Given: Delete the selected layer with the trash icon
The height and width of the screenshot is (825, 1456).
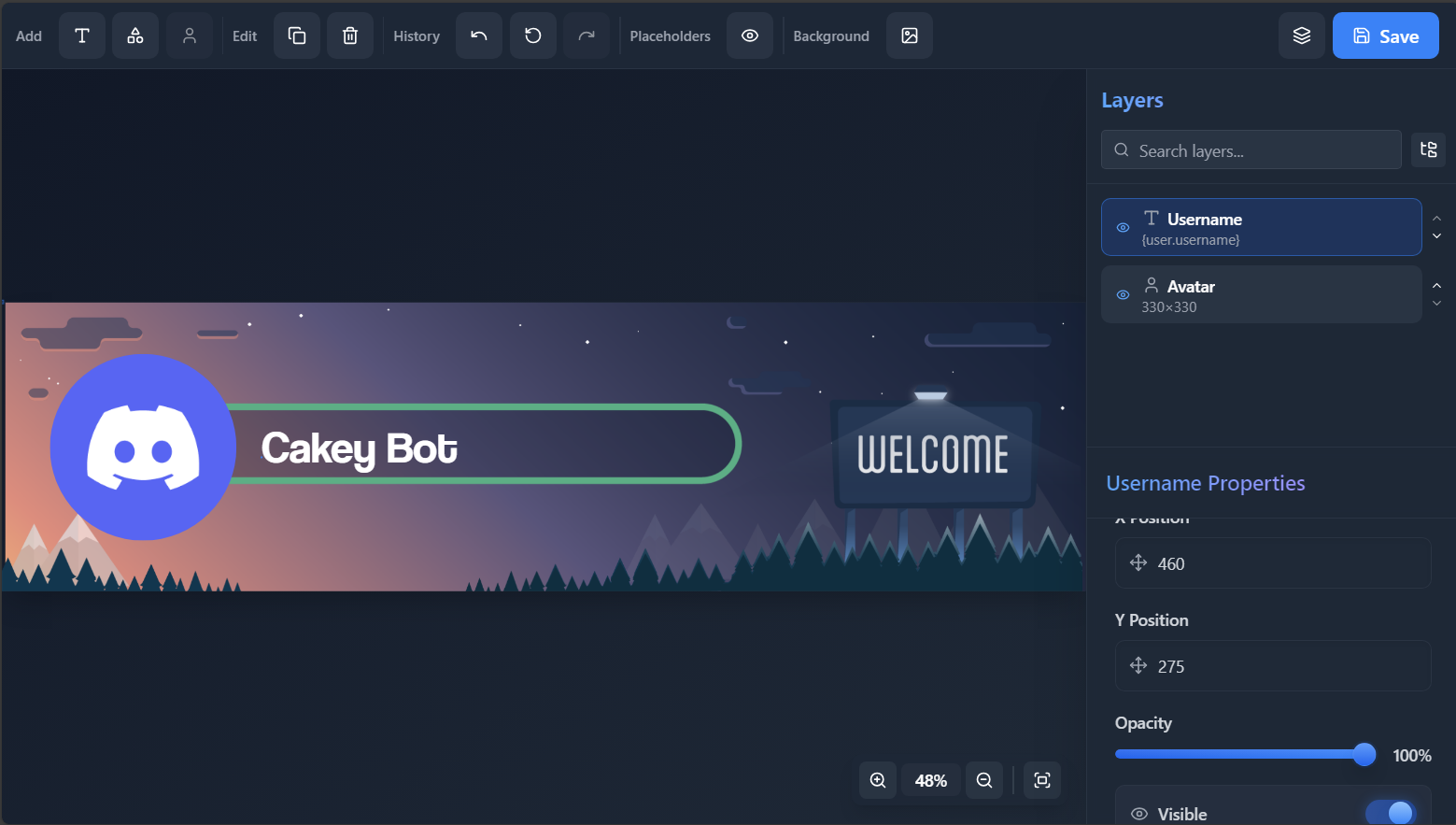Looking at the screenshot, I should pos(350,36).
